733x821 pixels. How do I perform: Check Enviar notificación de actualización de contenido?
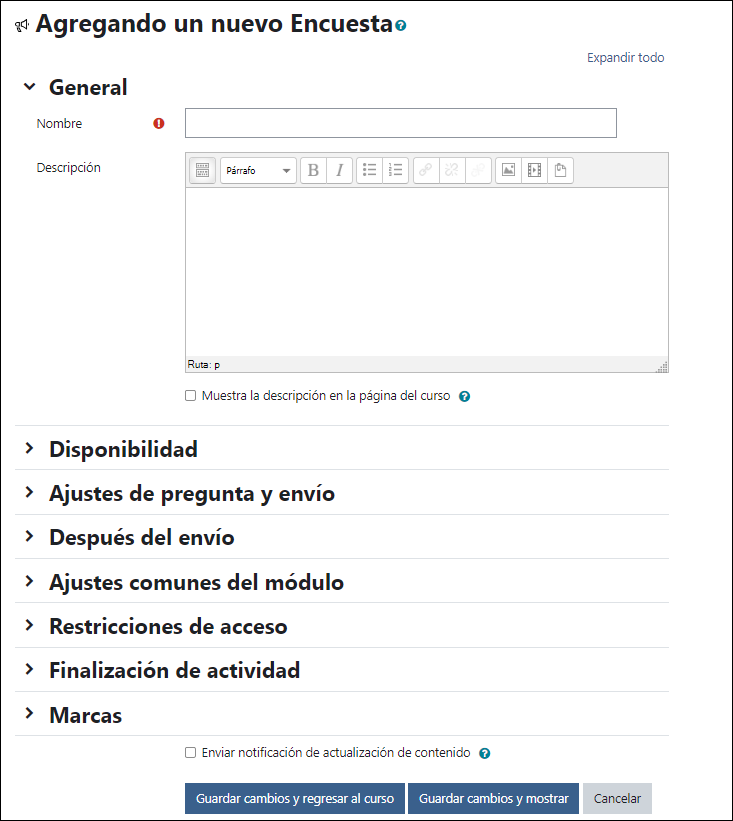(x=191, y=752)
